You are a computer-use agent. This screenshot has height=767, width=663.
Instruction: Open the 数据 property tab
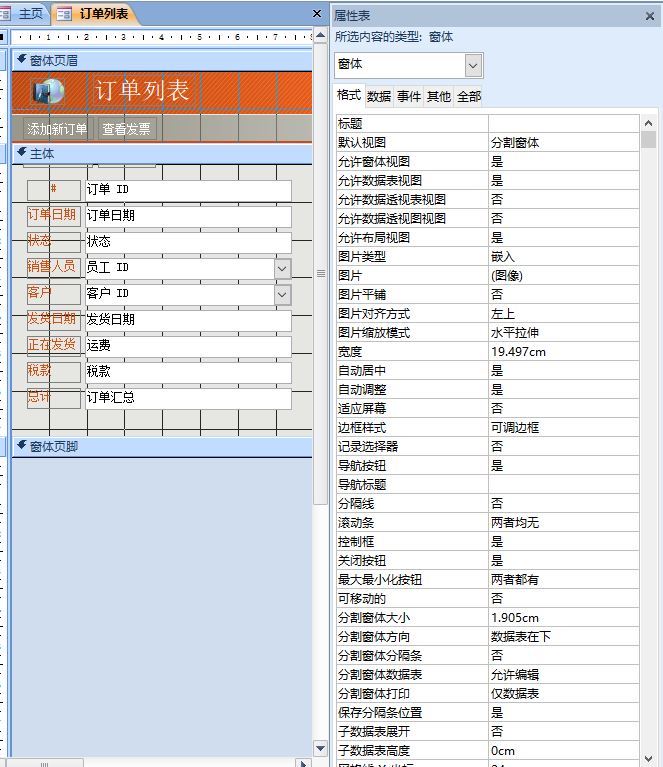click(379, 96)
